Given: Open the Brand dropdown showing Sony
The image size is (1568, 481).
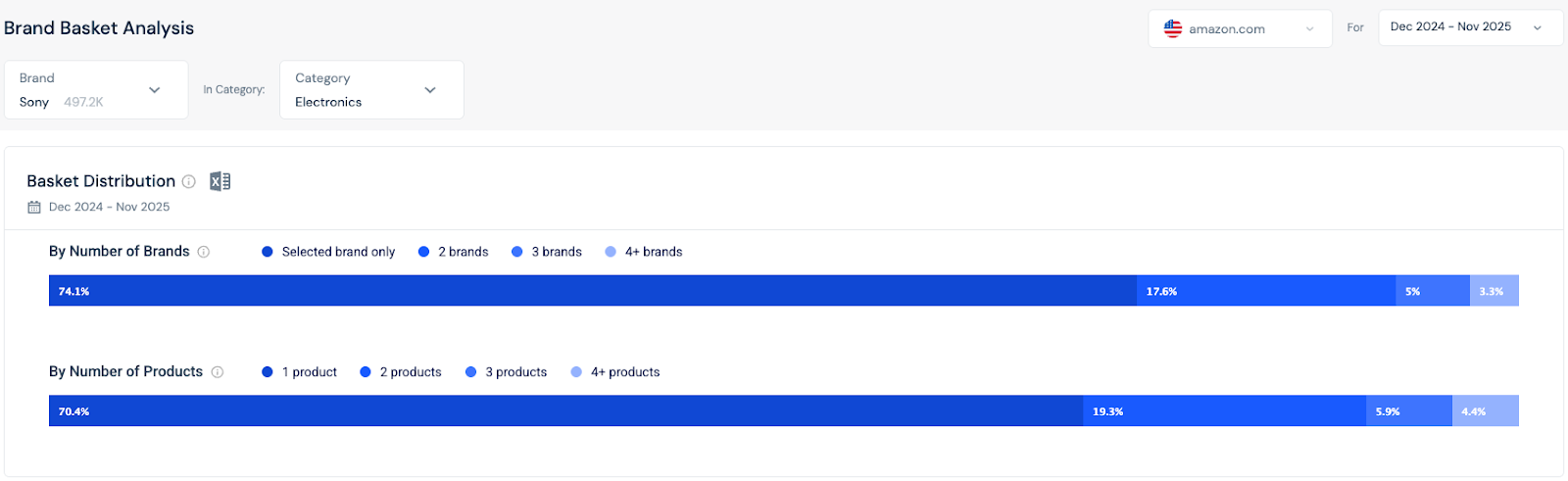Looking at the screenshot, I should (x=96, y=90).
